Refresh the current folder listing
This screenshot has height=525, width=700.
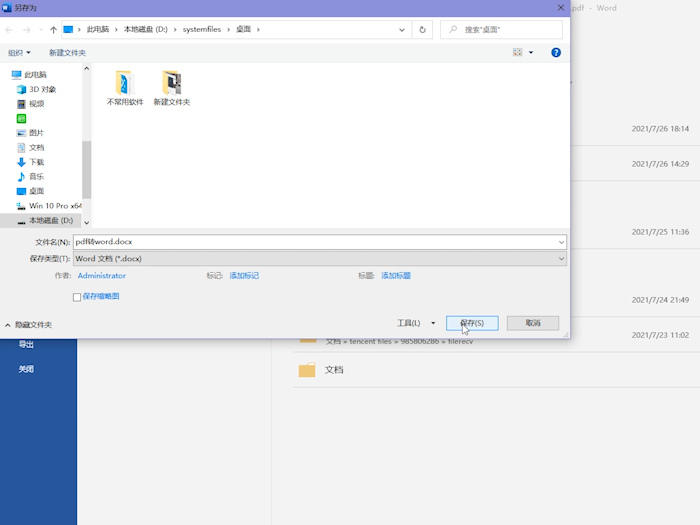coord(423,30)
